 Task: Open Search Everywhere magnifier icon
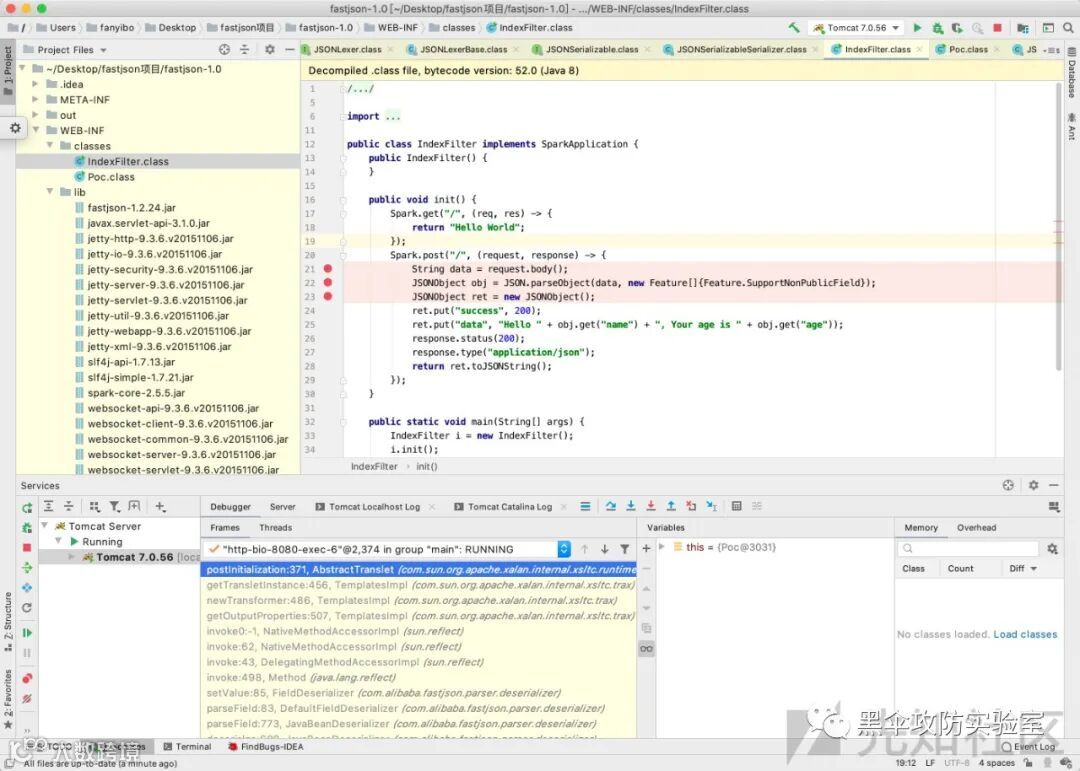point(1068,28)
